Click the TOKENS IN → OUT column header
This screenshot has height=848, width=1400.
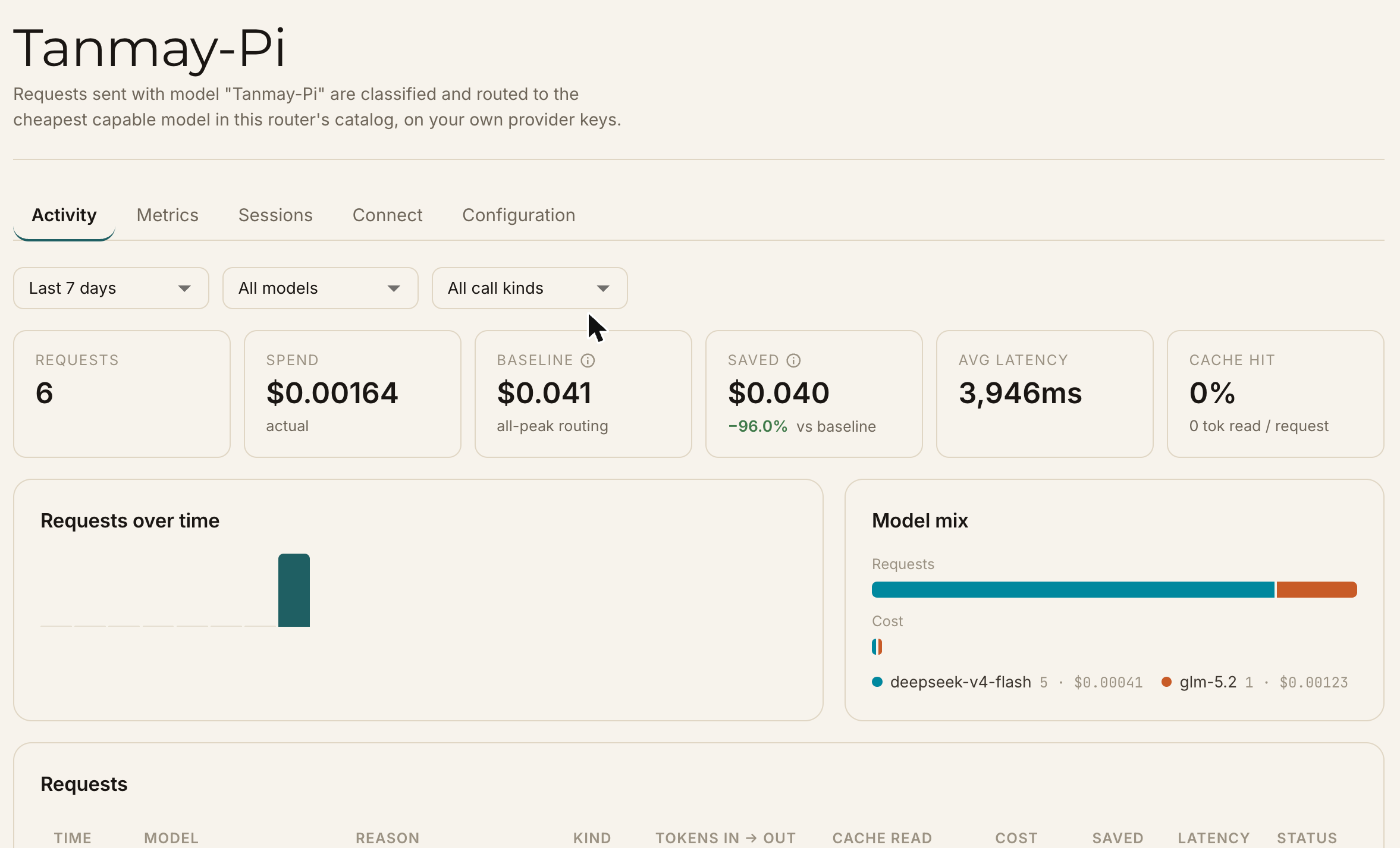point(725,838)
